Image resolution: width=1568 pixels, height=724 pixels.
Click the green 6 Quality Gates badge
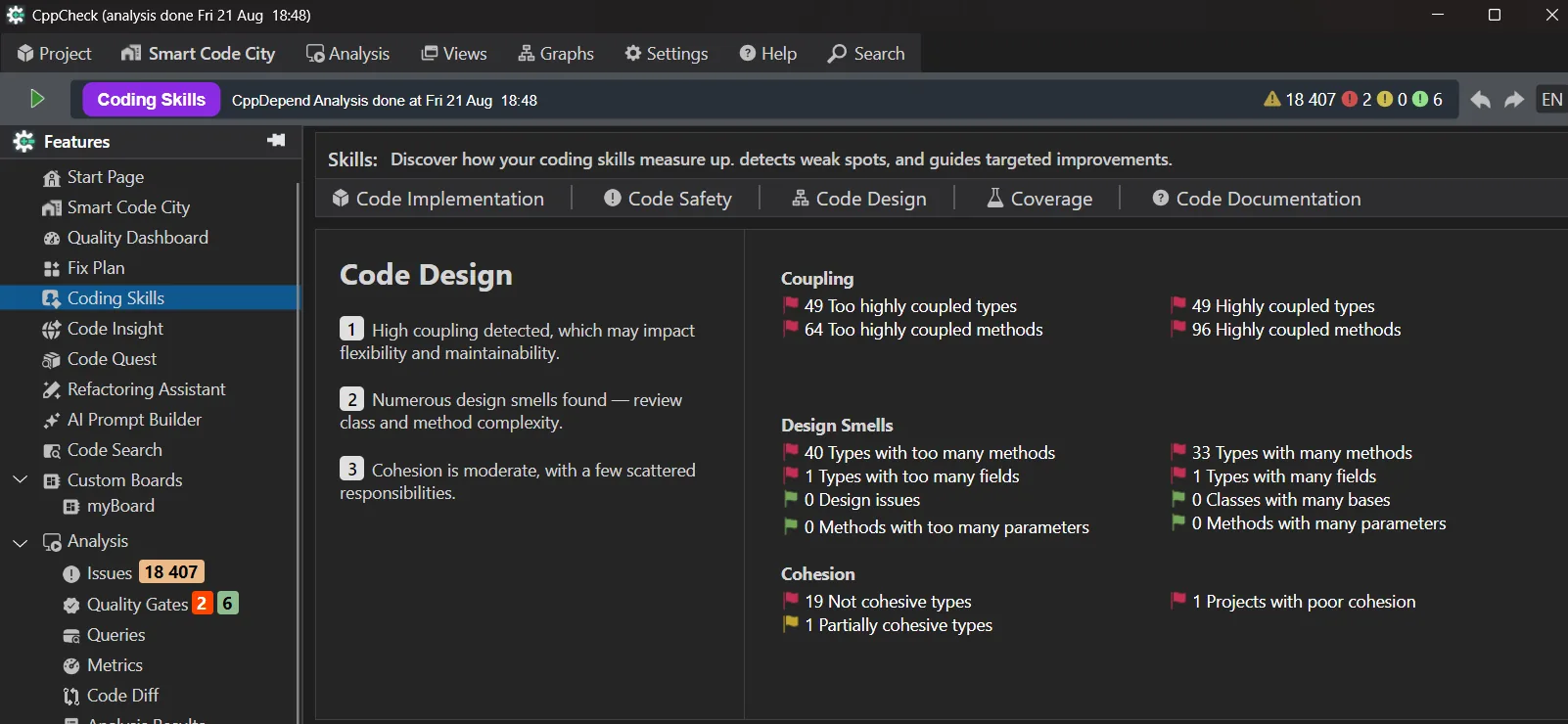(x=227, y=604)
